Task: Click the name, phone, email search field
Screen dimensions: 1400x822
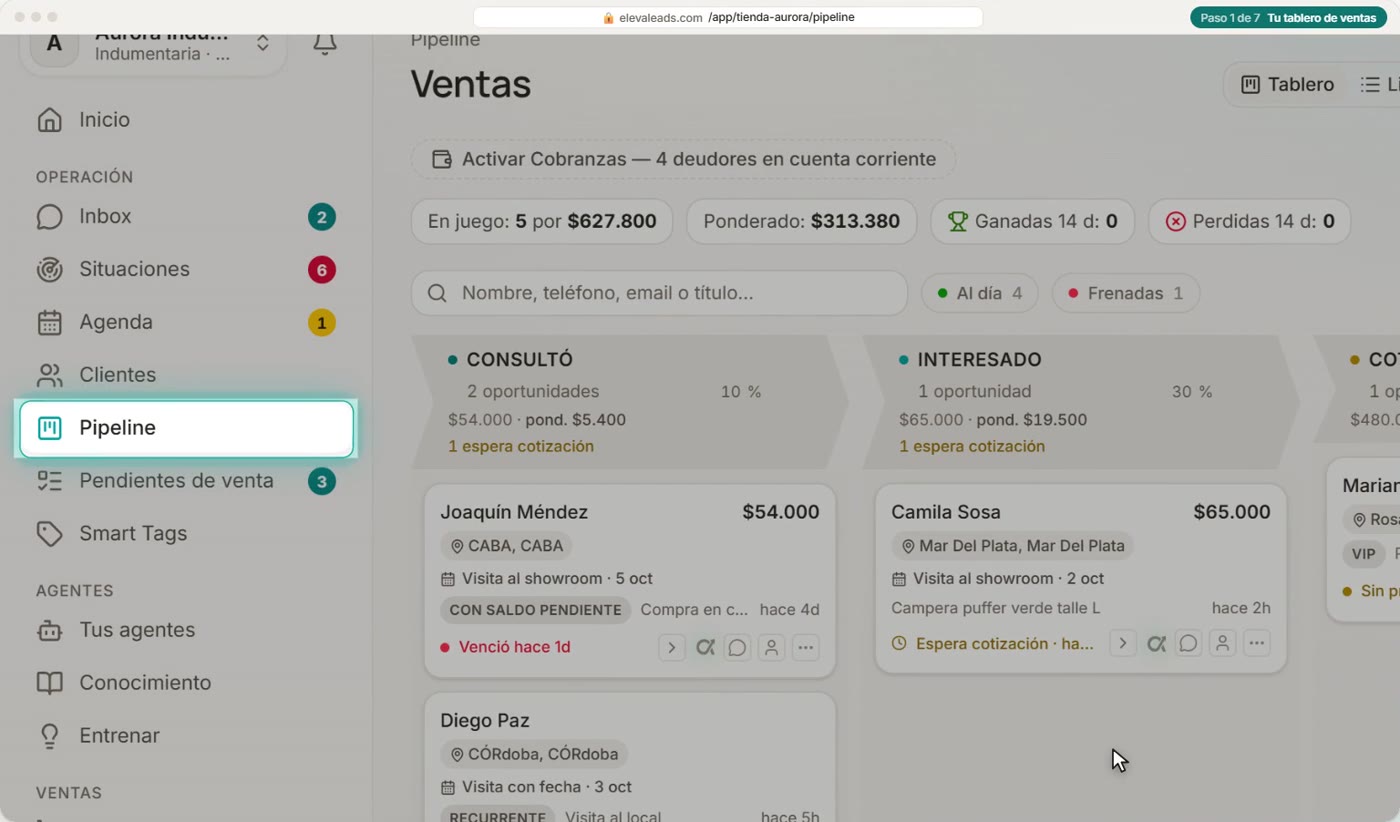Action: tap(659, 293)
